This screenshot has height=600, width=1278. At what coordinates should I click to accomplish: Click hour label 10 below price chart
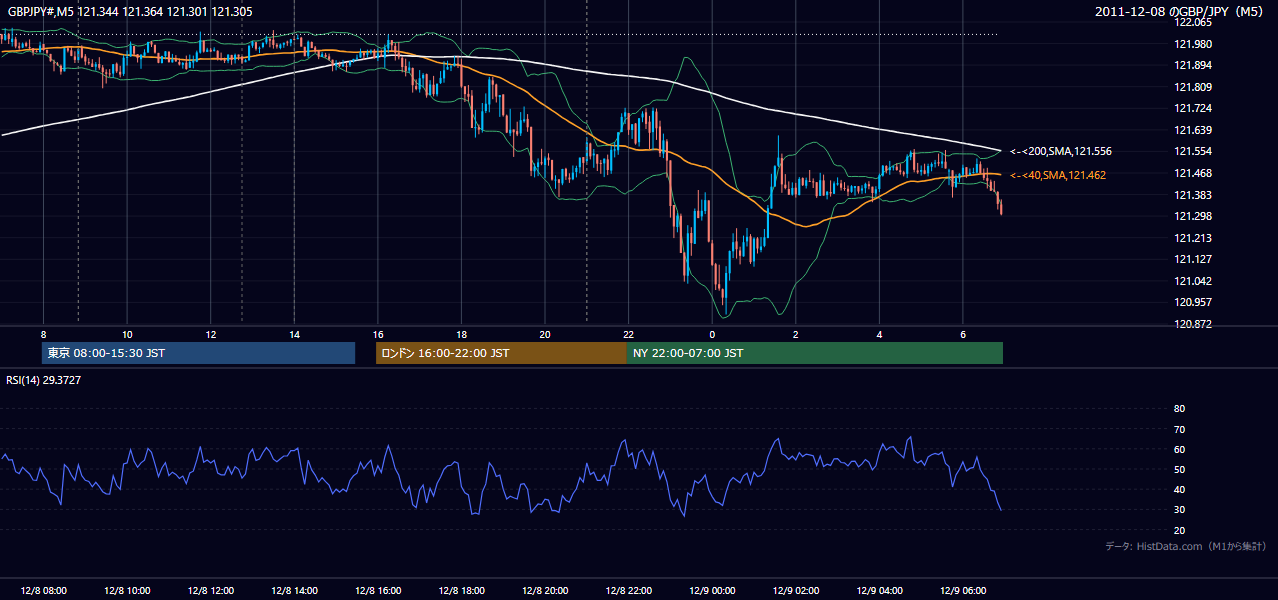point(127,334)
